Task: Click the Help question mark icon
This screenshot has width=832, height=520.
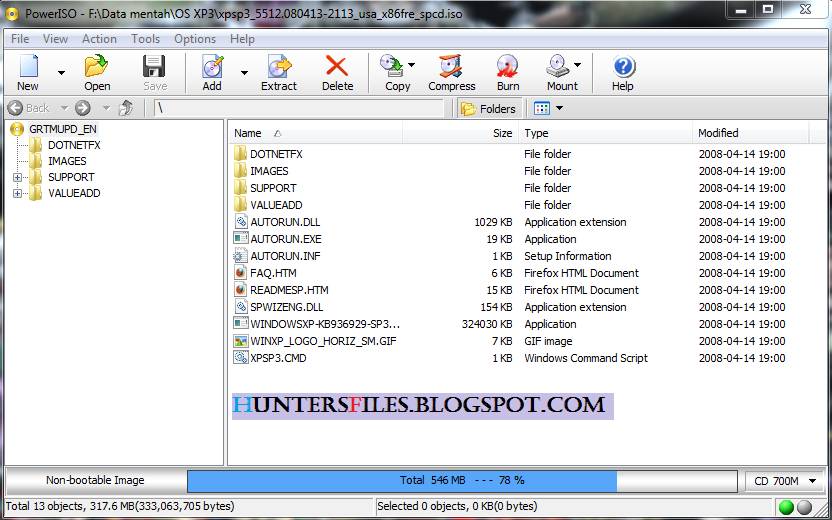Action: (x=623, y=67)
